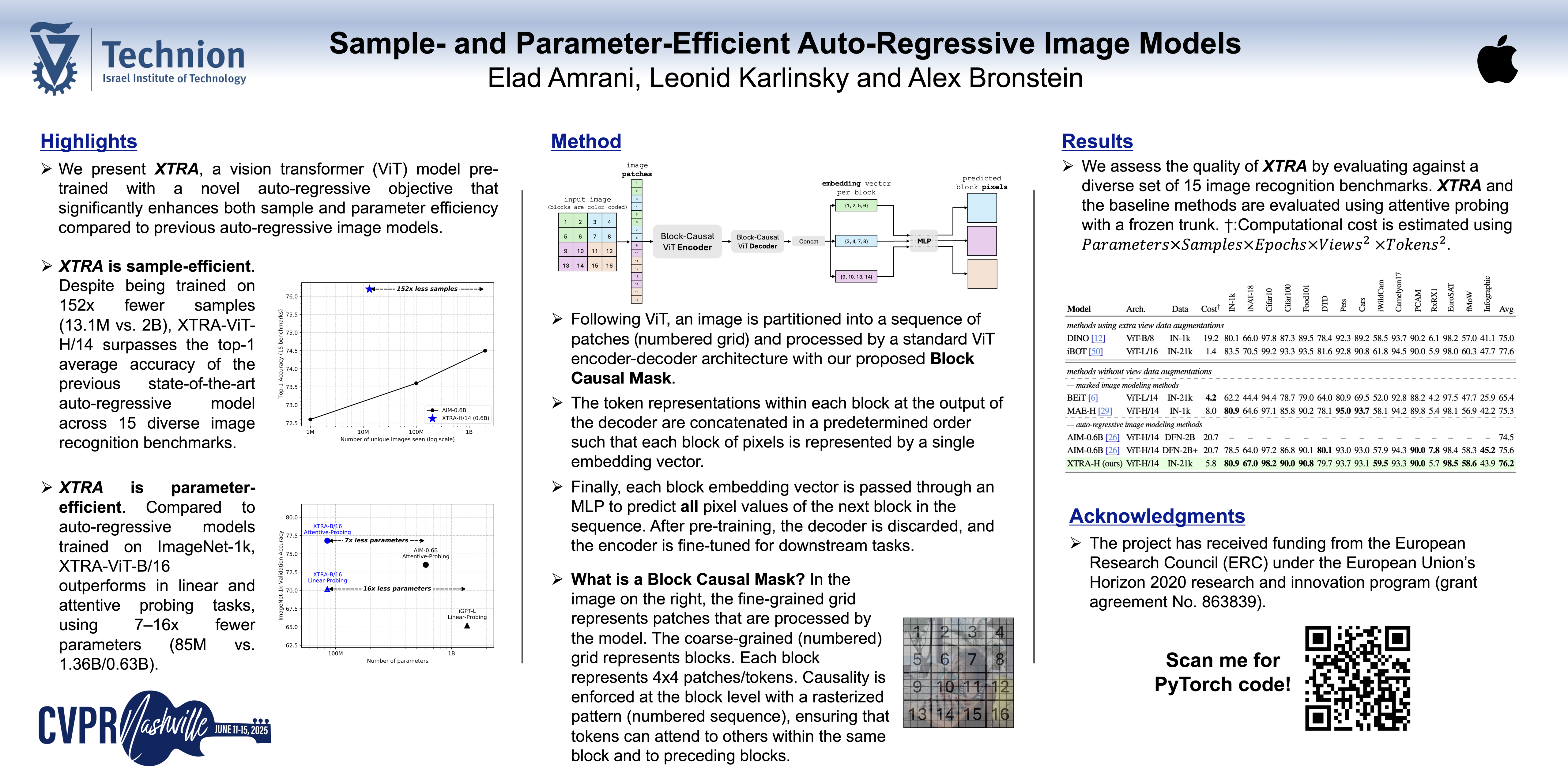The width and height of the screenshot is (1568, 784).
Task: Click the AIM-0.6B black circle marker
Action: pos(425,565)
